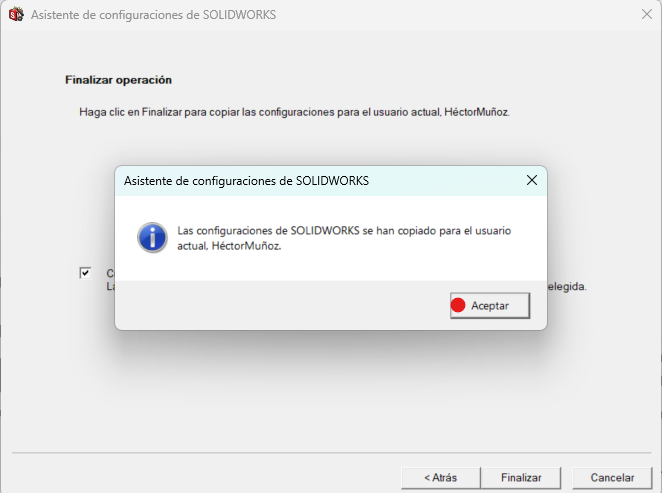The height and width of the screenshot is (493, 662).
Task: Click the Finalizar button
Action: pos(521,478)
